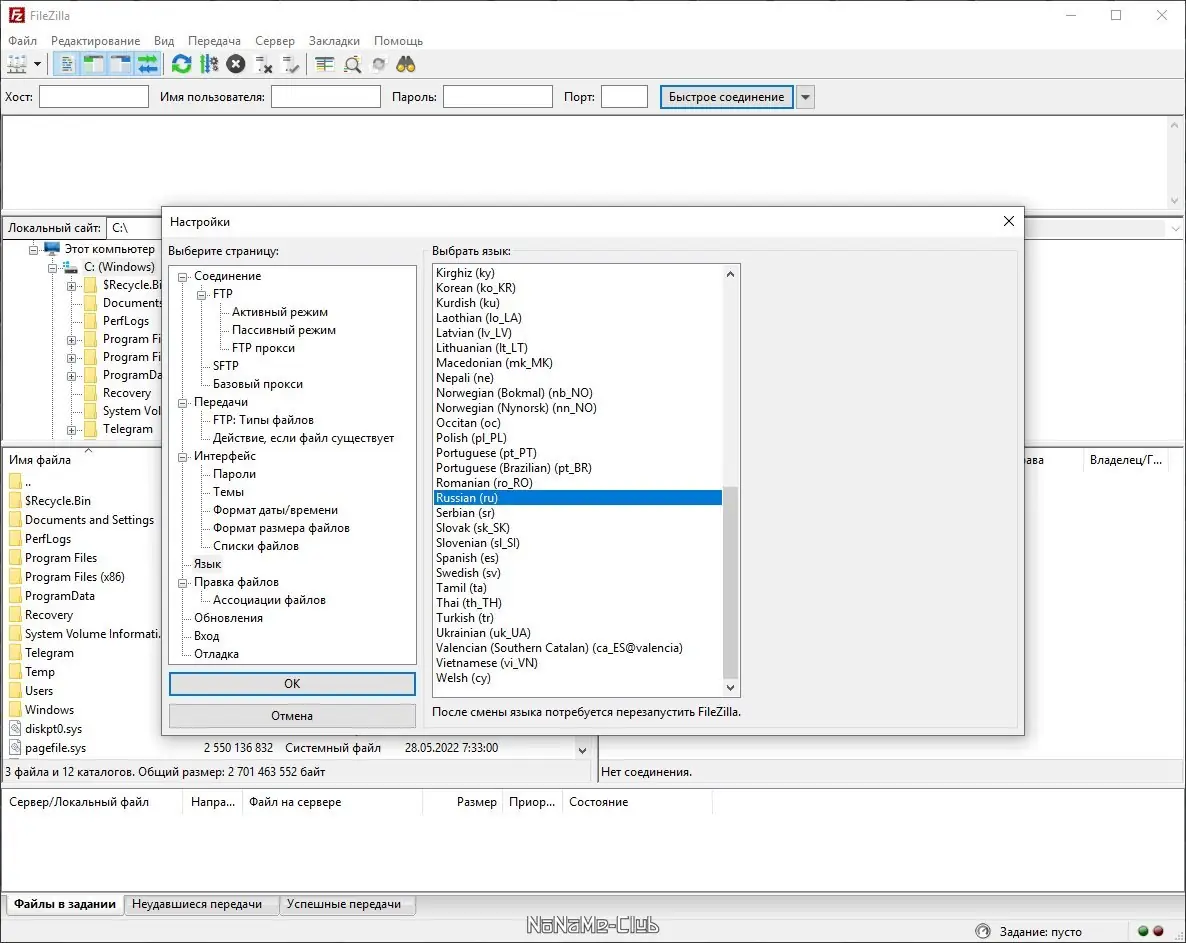The height and width of the screenshot is (943, 1186).
Task: Switch to Успешные передачи tab
Action: coord(344,904)
